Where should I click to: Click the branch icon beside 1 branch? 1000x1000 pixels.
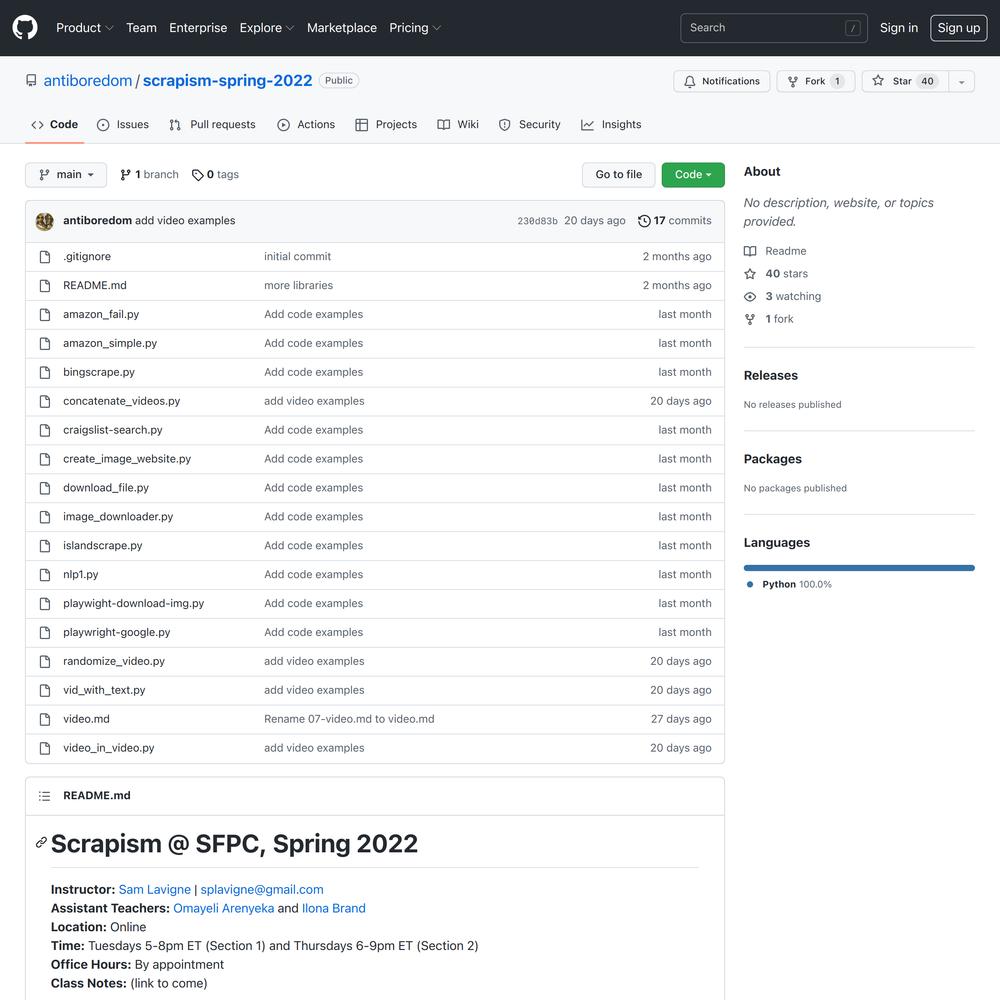pyautogui.click(x=125, y=175)
